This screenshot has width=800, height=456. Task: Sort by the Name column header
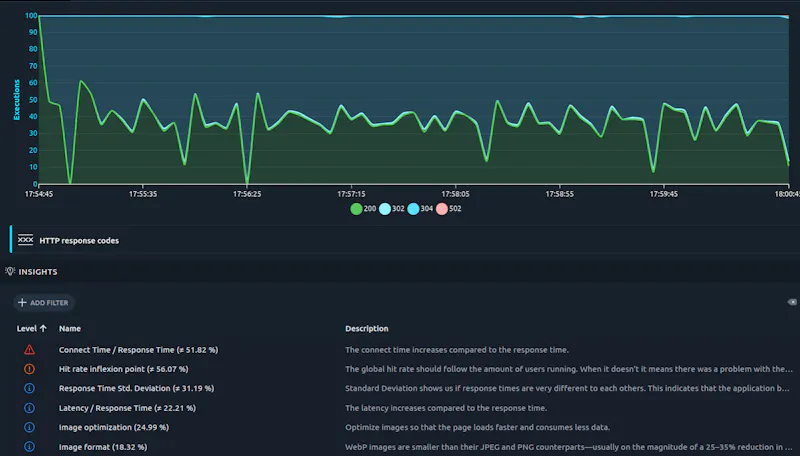coord(70,328)
